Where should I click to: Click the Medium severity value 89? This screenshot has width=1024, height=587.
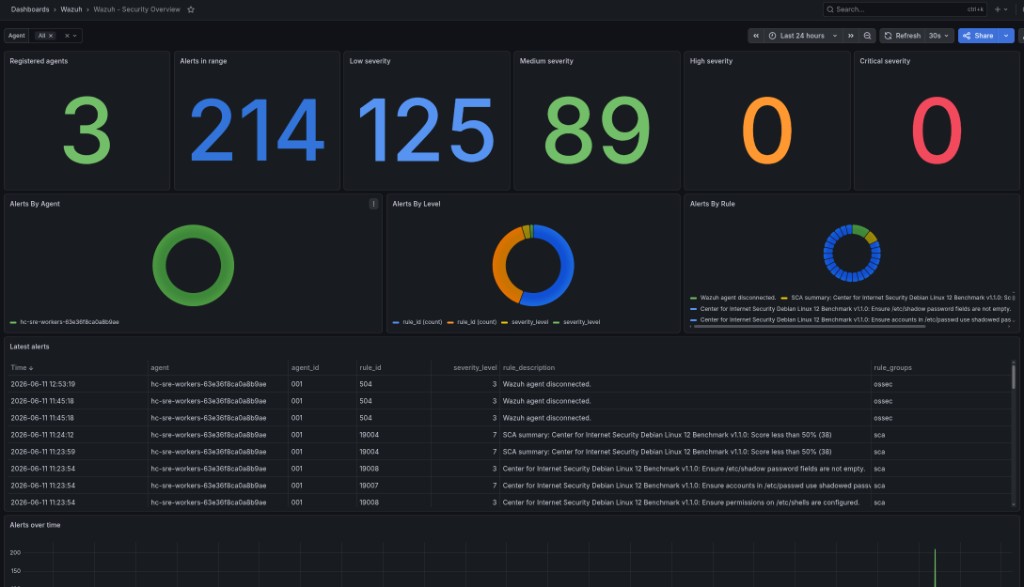click(x=597, y=130)
